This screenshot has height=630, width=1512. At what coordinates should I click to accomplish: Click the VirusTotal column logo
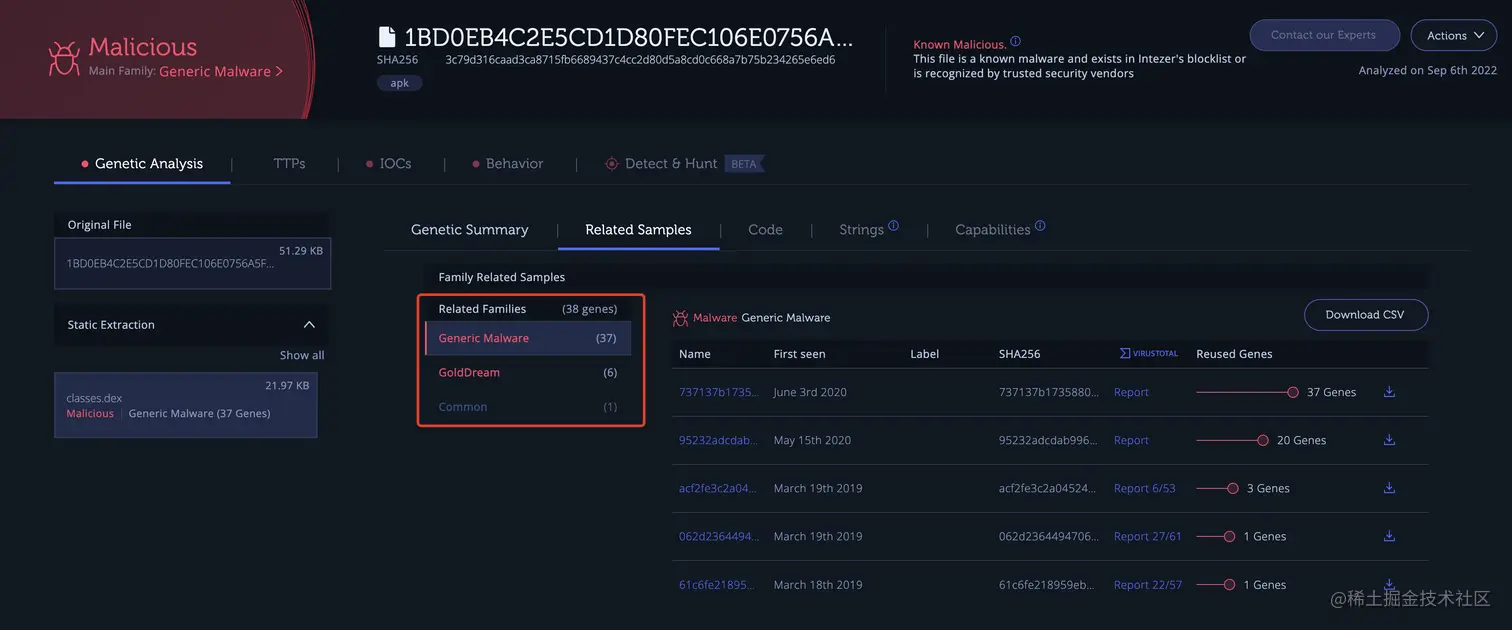coord(1149,354)
